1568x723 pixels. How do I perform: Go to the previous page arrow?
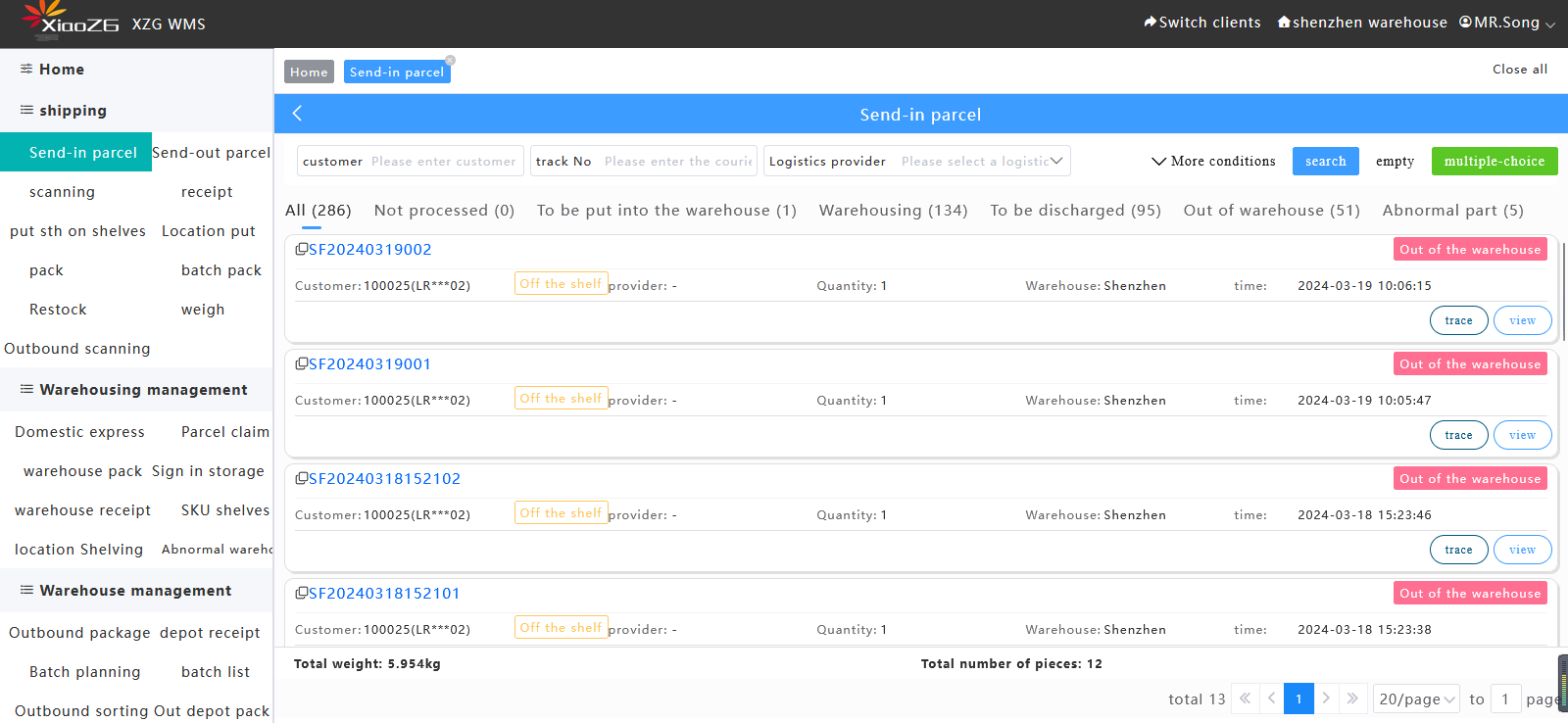click(1272, 699)
